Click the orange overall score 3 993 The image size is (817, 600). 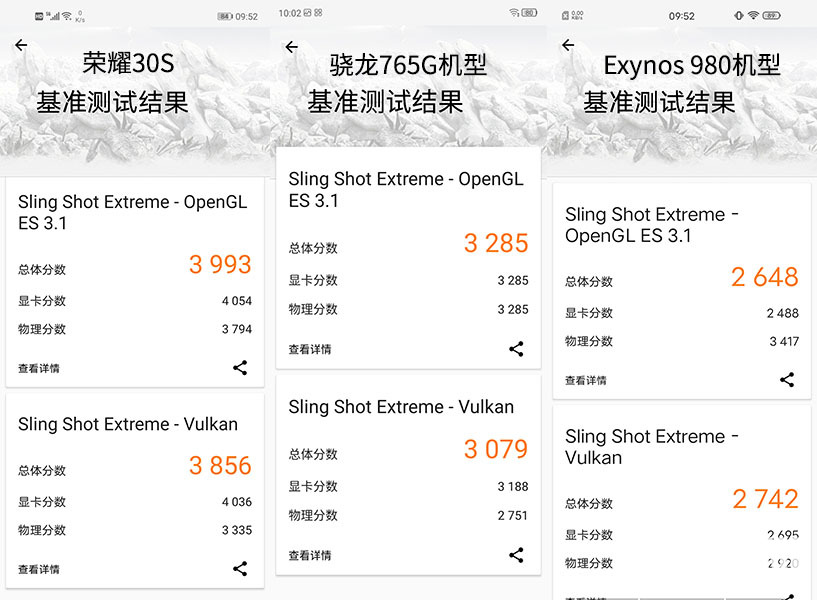(x=220, y=265)
